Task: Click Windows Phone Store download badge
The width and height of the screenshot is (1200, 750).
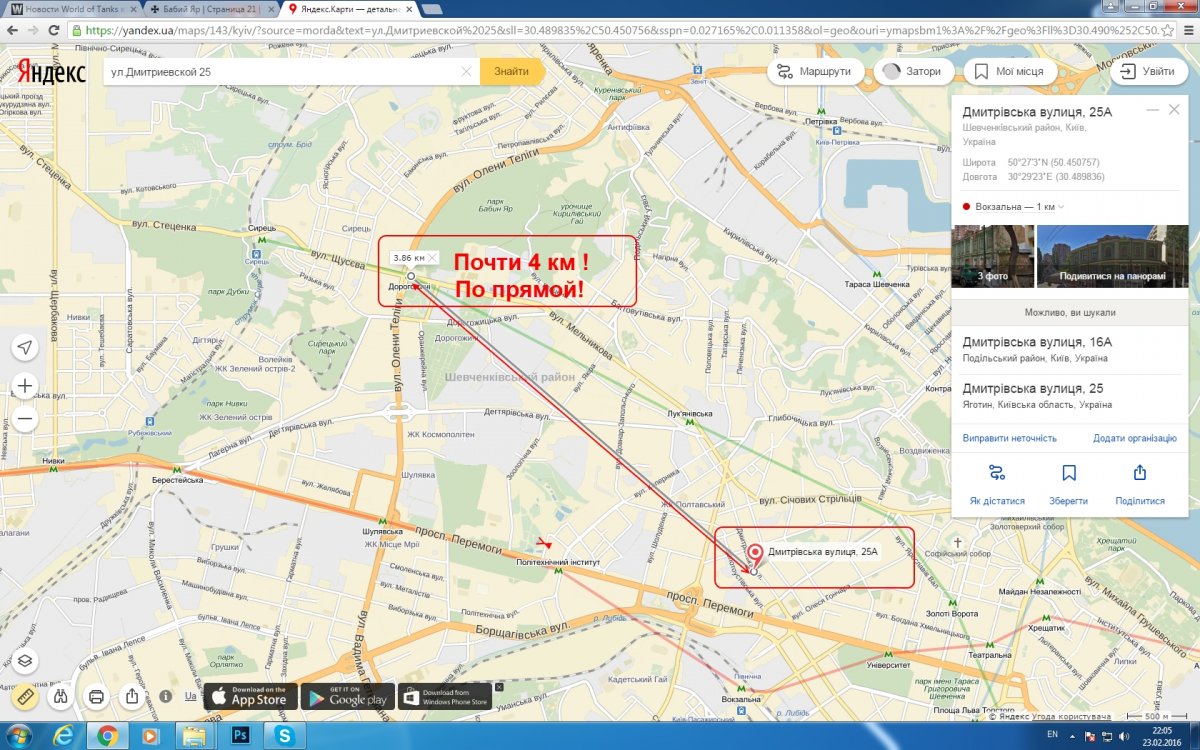Action: coord(445,696)
